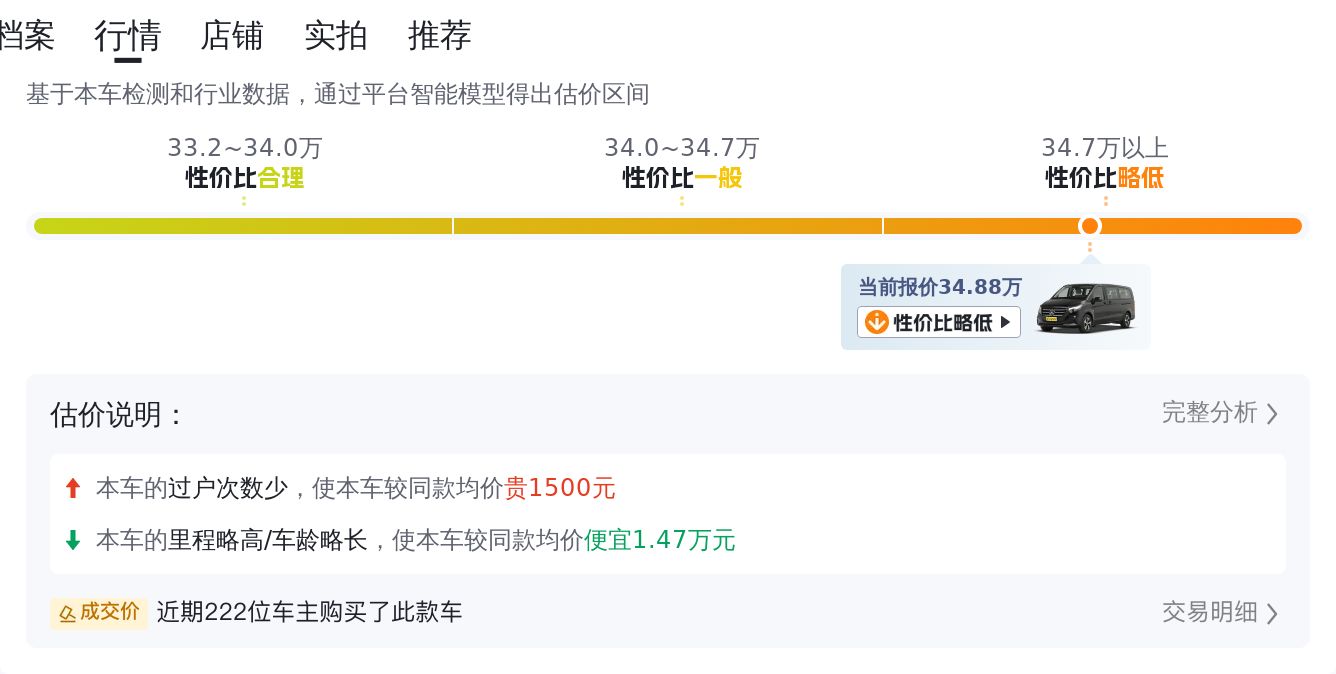
Task: Click the current price marker on the bar
Action: pyautogui.click(x=1090, y=226)
